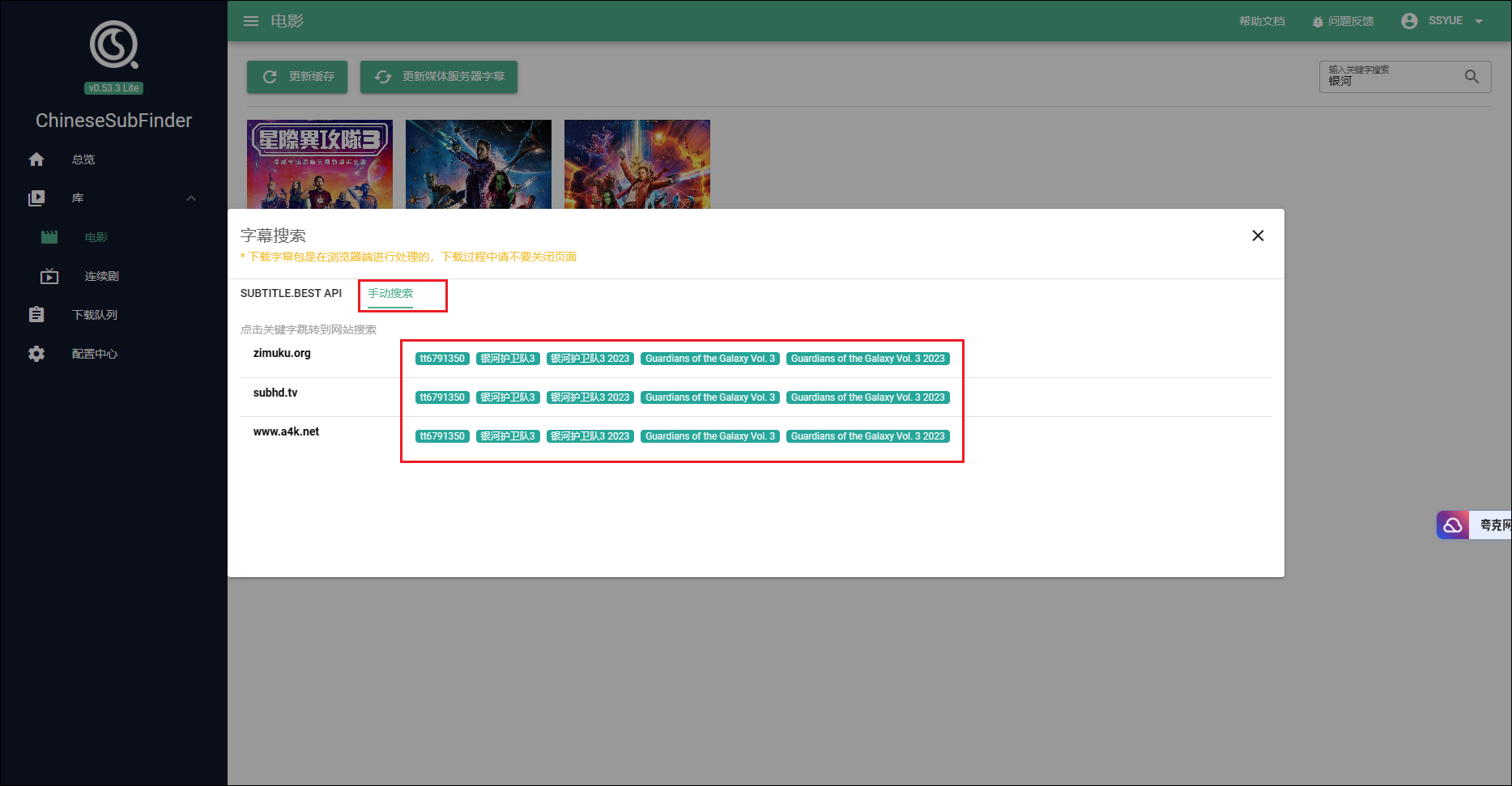Viewport: 1512px width, 786px height.
Task: Search zimuku.org for tt6791350
Action: click(x=442, y=359)
